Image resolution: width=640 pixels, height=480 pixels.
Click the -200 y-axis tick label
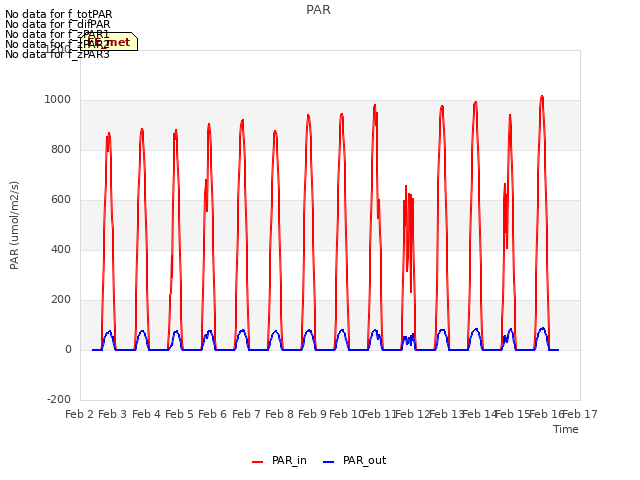(x=59, y=399)
